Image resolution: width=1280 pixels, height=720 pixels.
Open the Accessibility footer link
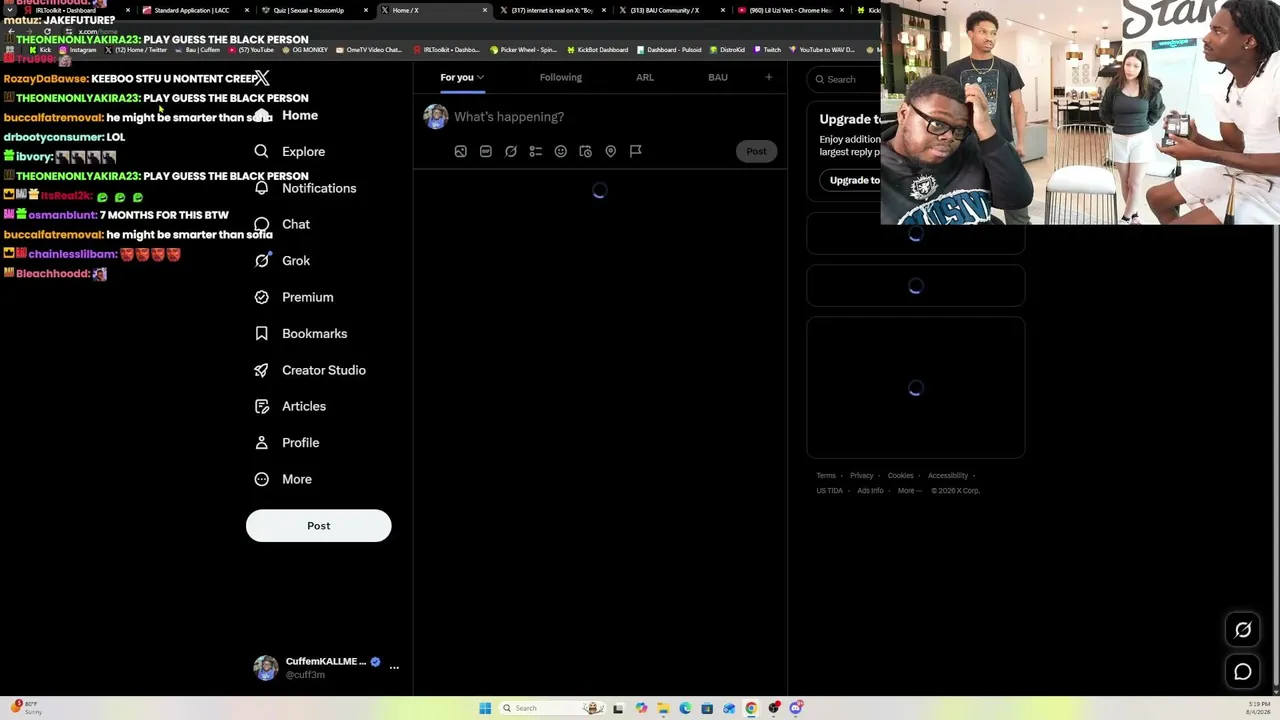(x=948, y=476)
